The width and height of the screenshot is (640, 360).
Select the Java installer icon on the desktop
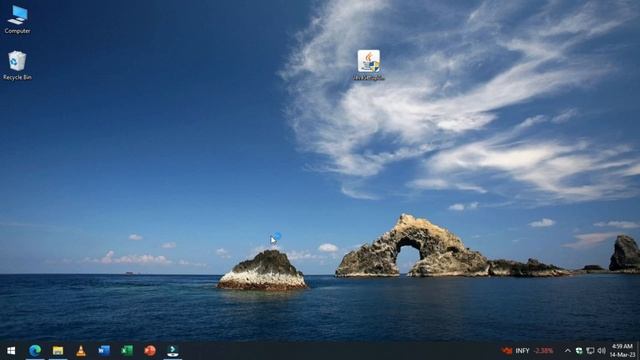tap(369, 65)
